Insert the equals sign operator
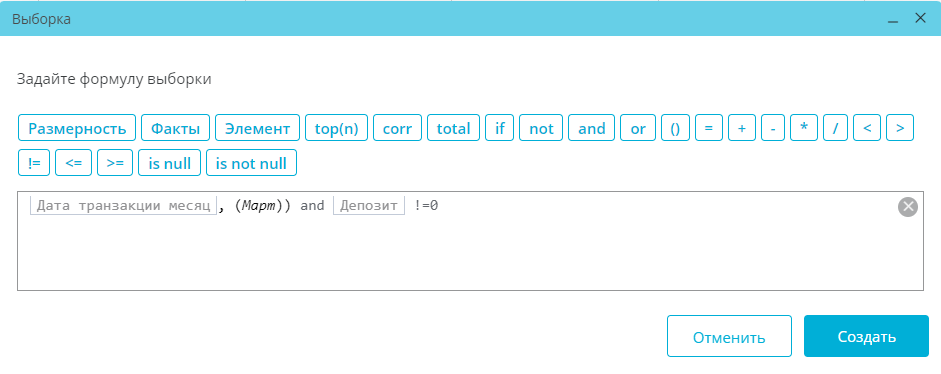 pyautogui.click(x=709, y=128)
